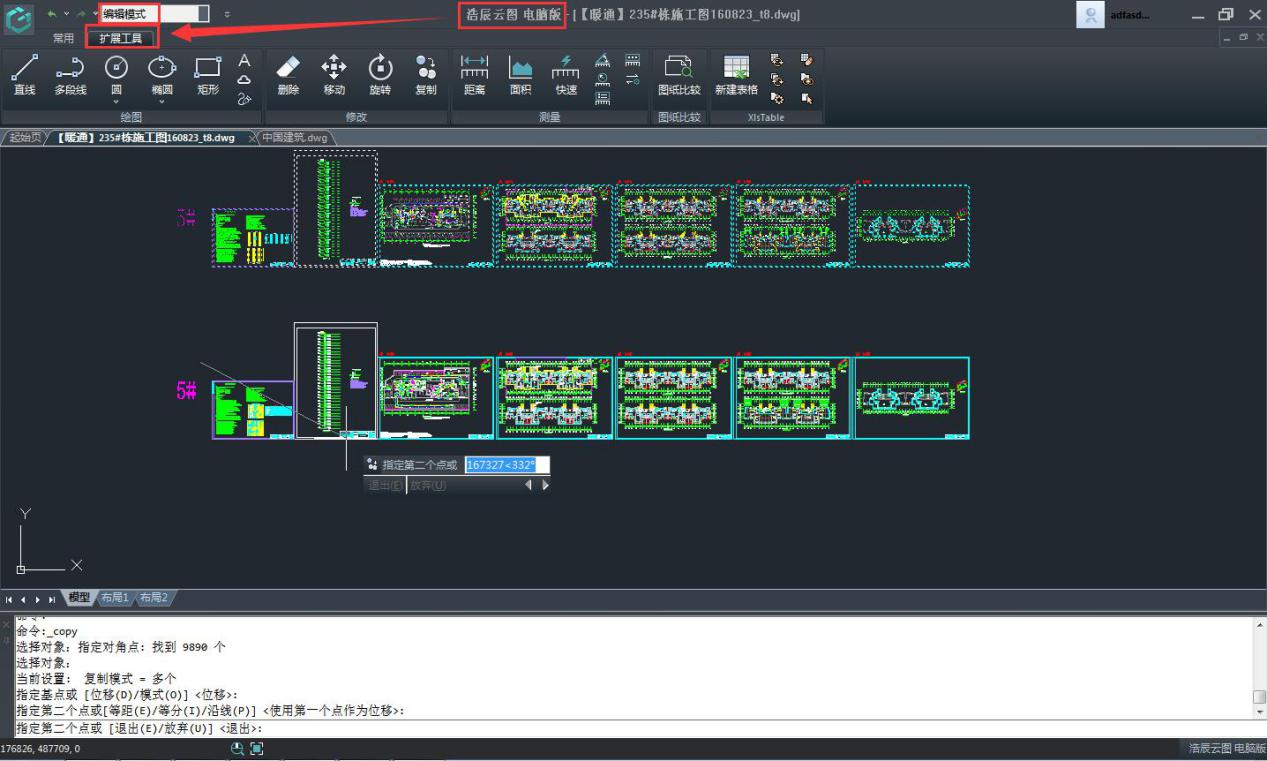
Task: Click the magnifier zoom icon in status bar
Action: tap(238, 748)
